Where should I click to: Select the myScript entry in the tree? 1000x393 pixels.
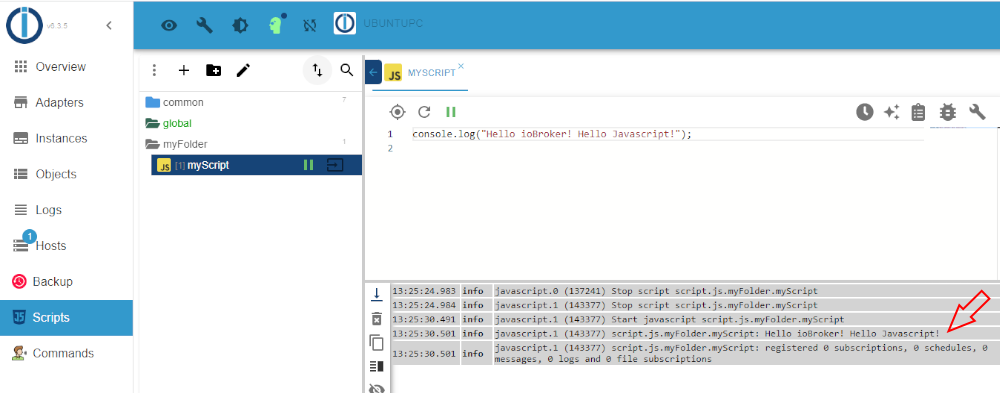pos(256,165)
